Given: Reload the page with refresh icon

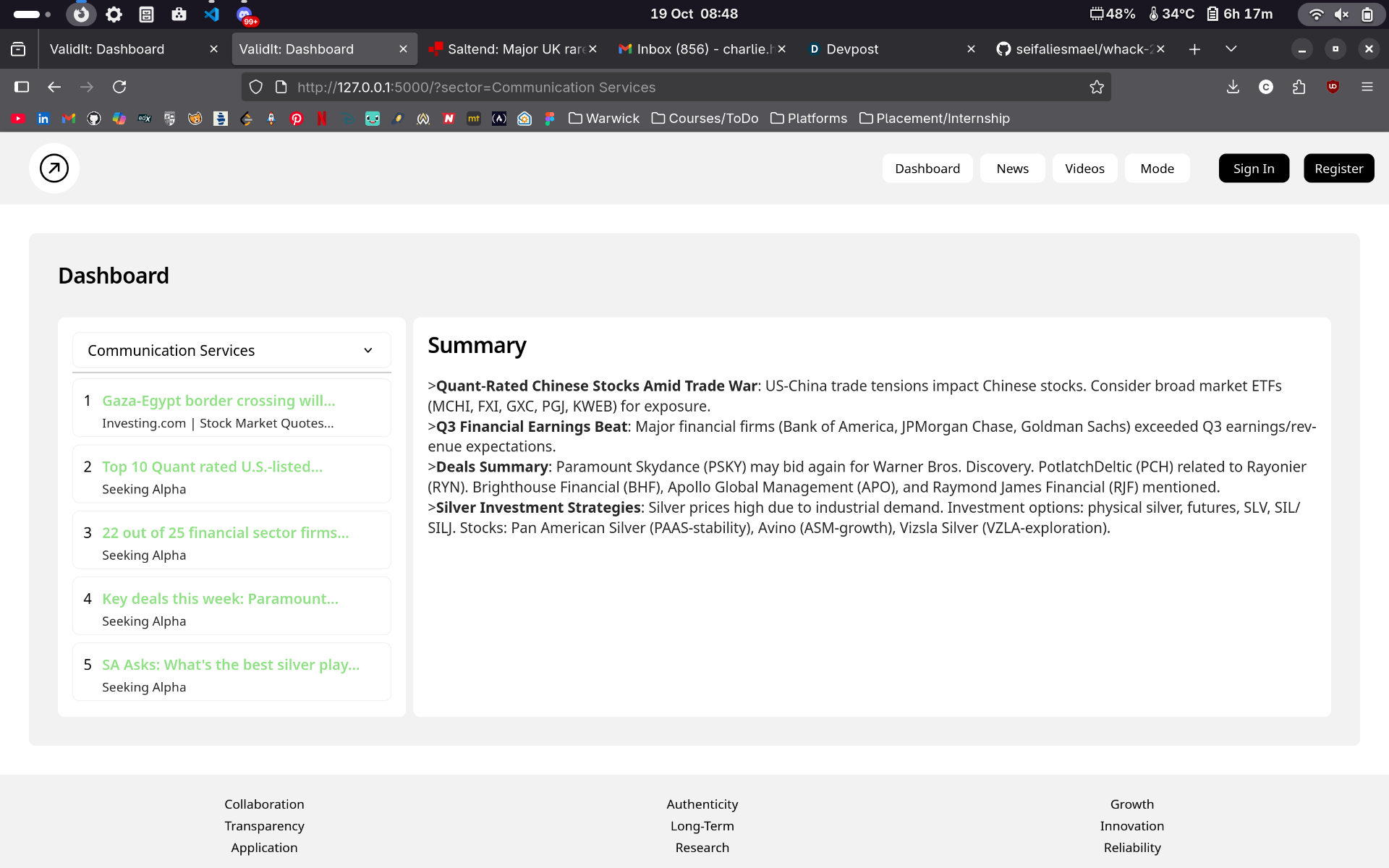Looking at the screenshot, I should tap(119, 88).
